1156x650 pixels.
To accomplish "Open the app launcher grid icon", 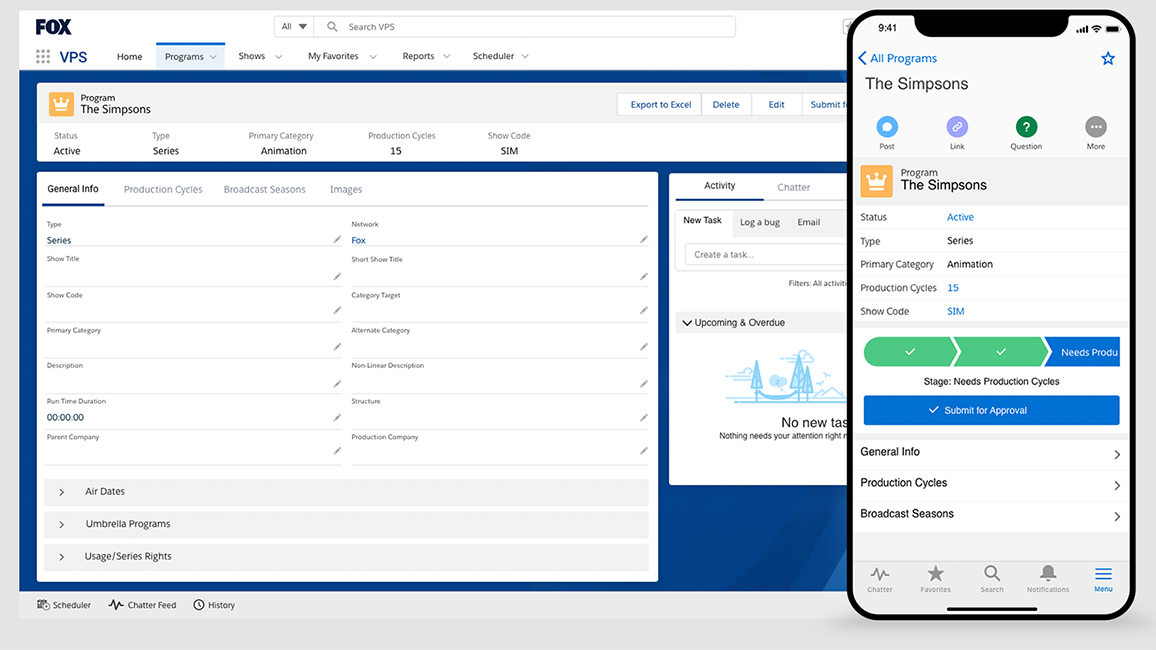I will pyautogui.click(x=43, y=57).
